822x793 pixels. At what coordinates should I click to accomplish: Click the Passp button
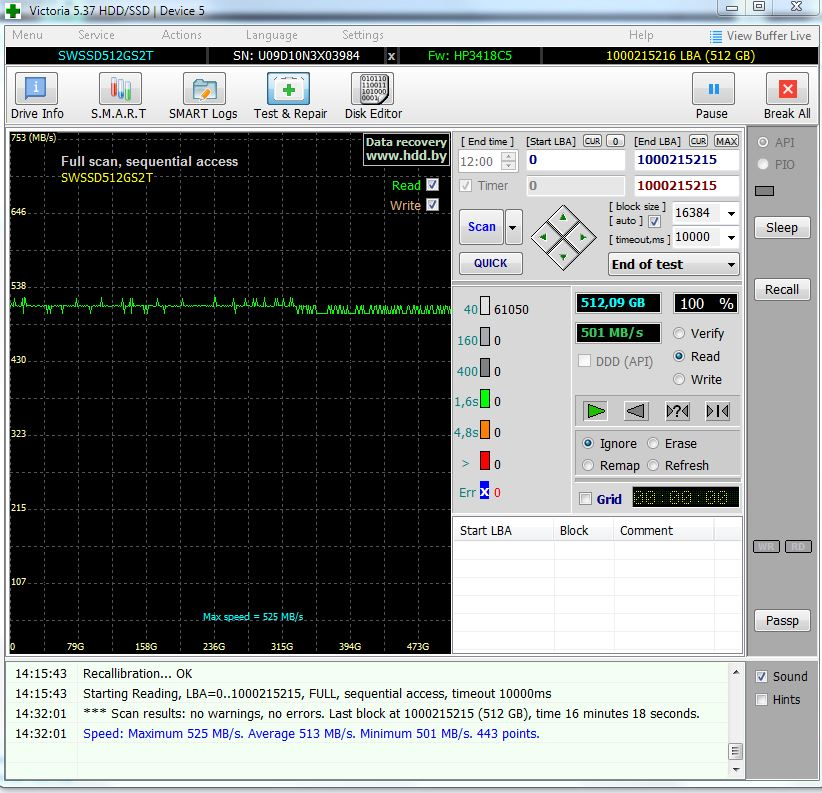coord(782,621)
